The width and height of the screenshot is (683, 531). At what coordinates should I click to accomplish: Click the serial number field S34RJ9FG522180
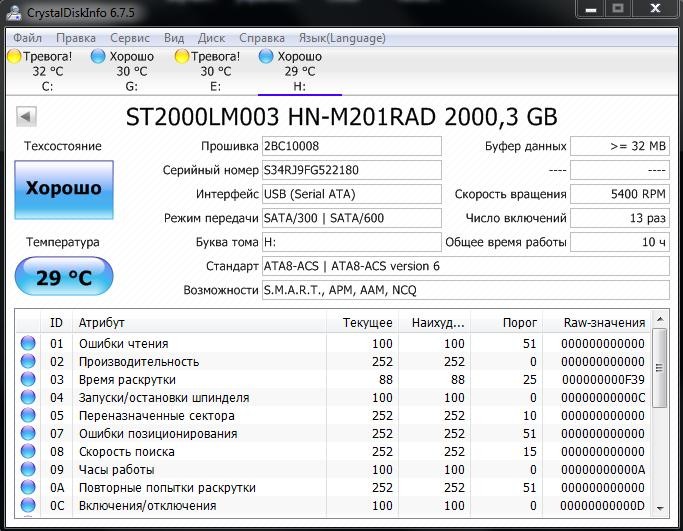[352, 170]
